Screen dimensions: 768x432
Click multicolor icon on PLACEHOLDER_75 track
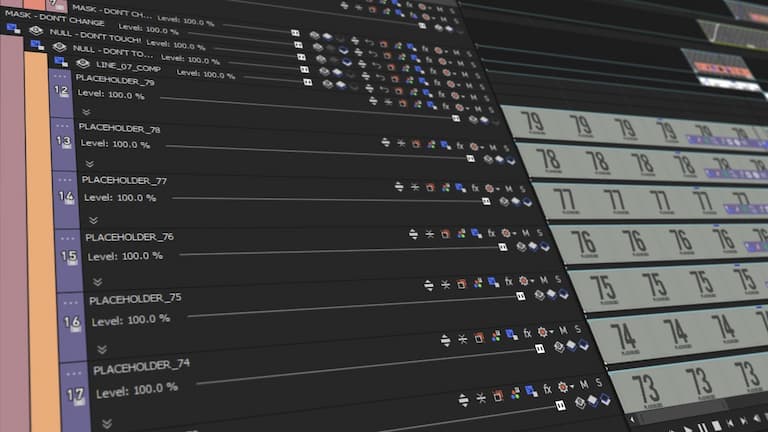[x=478, y=283]
